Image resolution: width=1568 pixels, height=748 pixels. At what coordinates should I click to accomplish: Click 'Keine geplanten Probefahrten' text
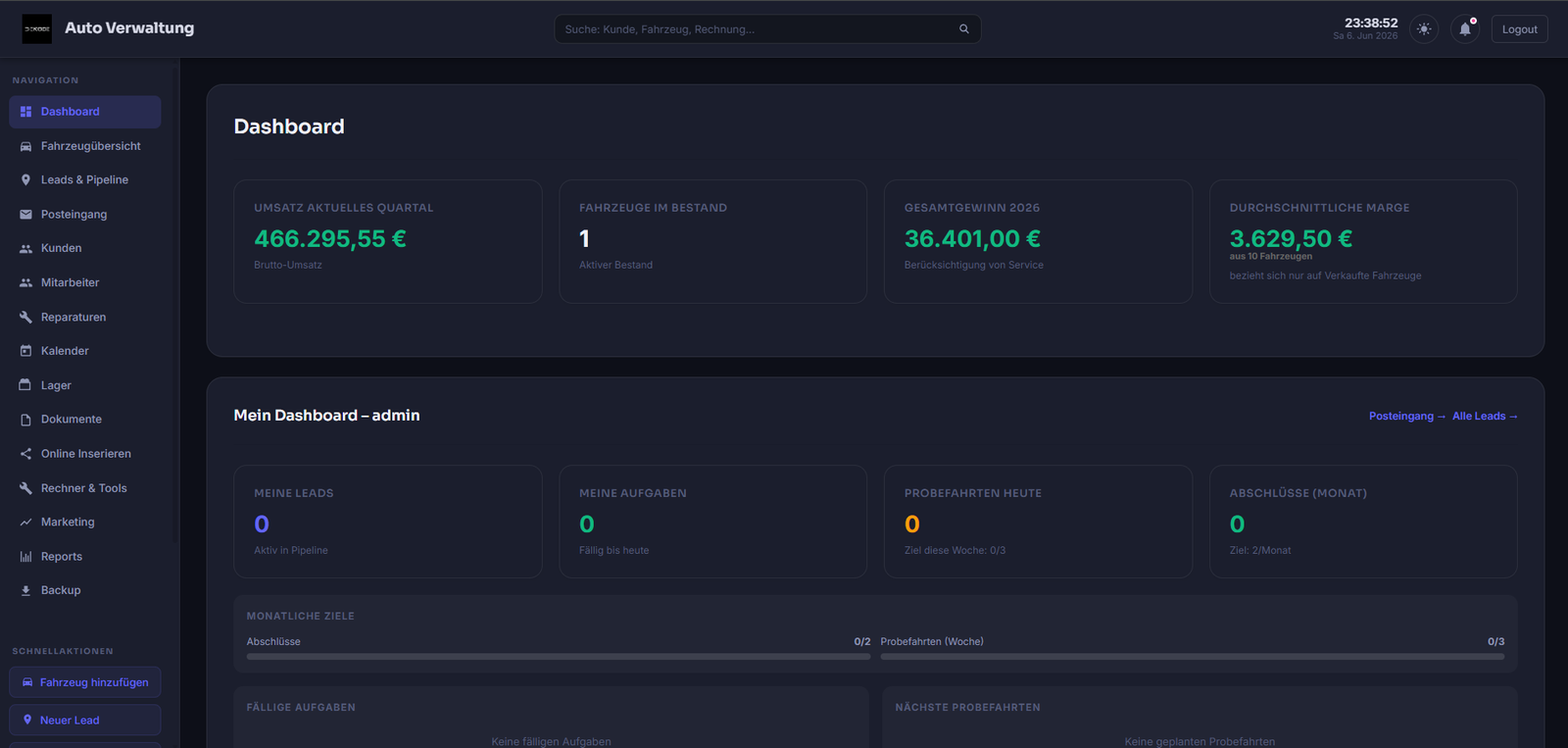tap(1200, 741)
